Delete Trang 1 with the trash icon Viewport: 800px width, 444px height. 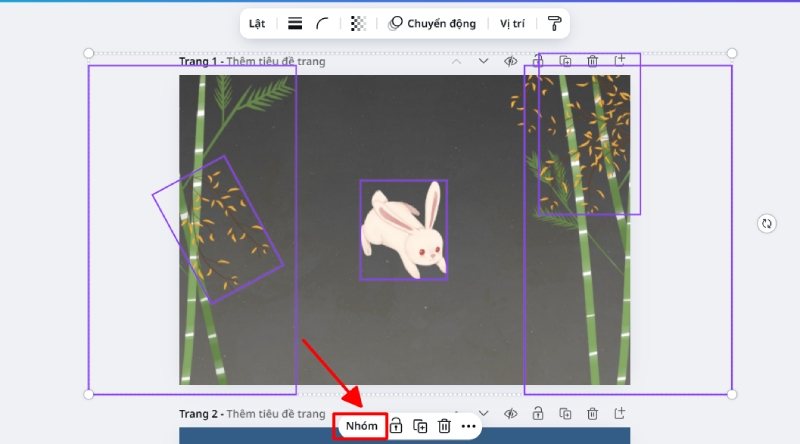click(592, 61)
